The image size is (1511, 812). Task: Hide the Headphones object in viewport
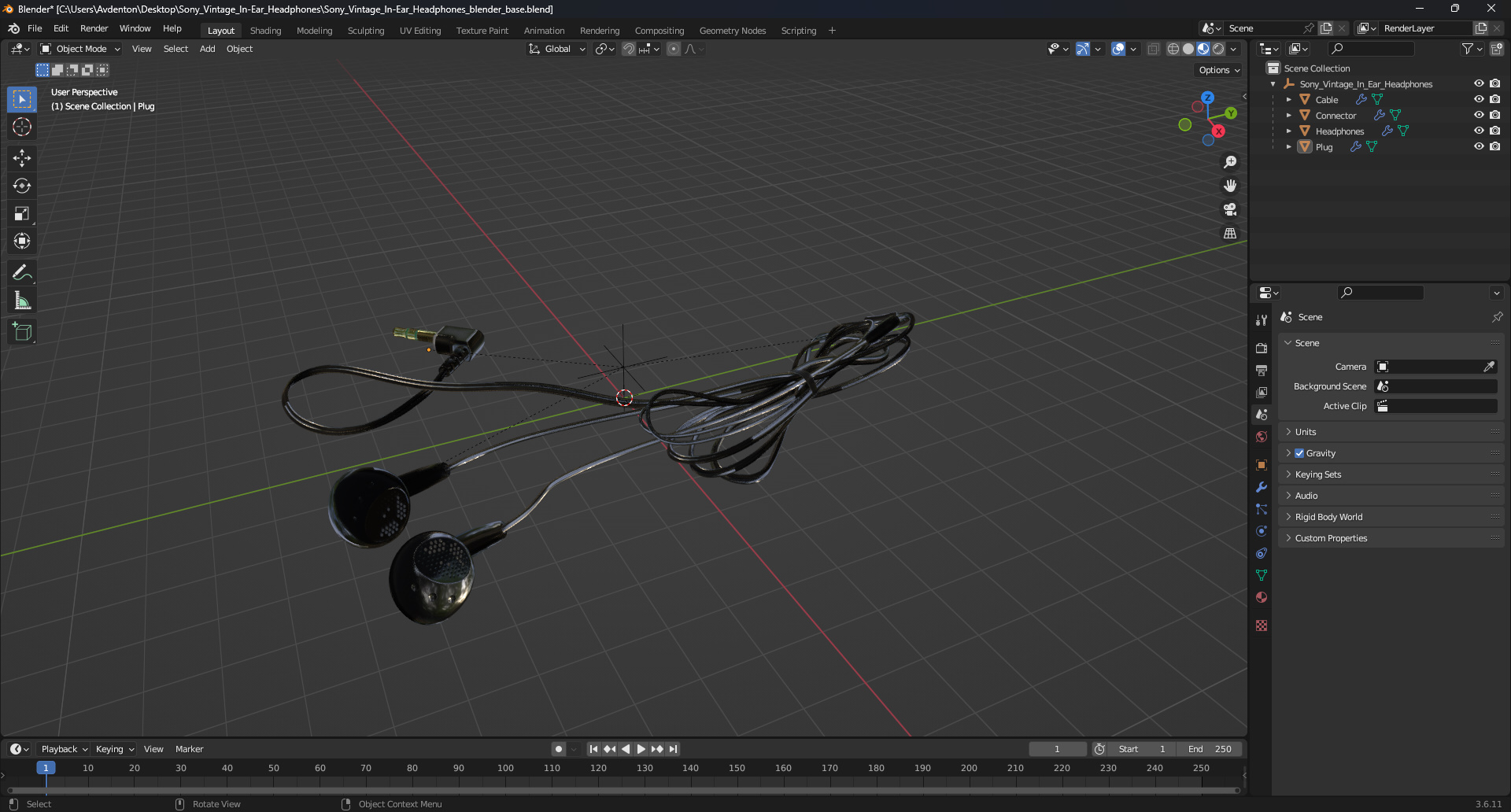click(1479, 131)
